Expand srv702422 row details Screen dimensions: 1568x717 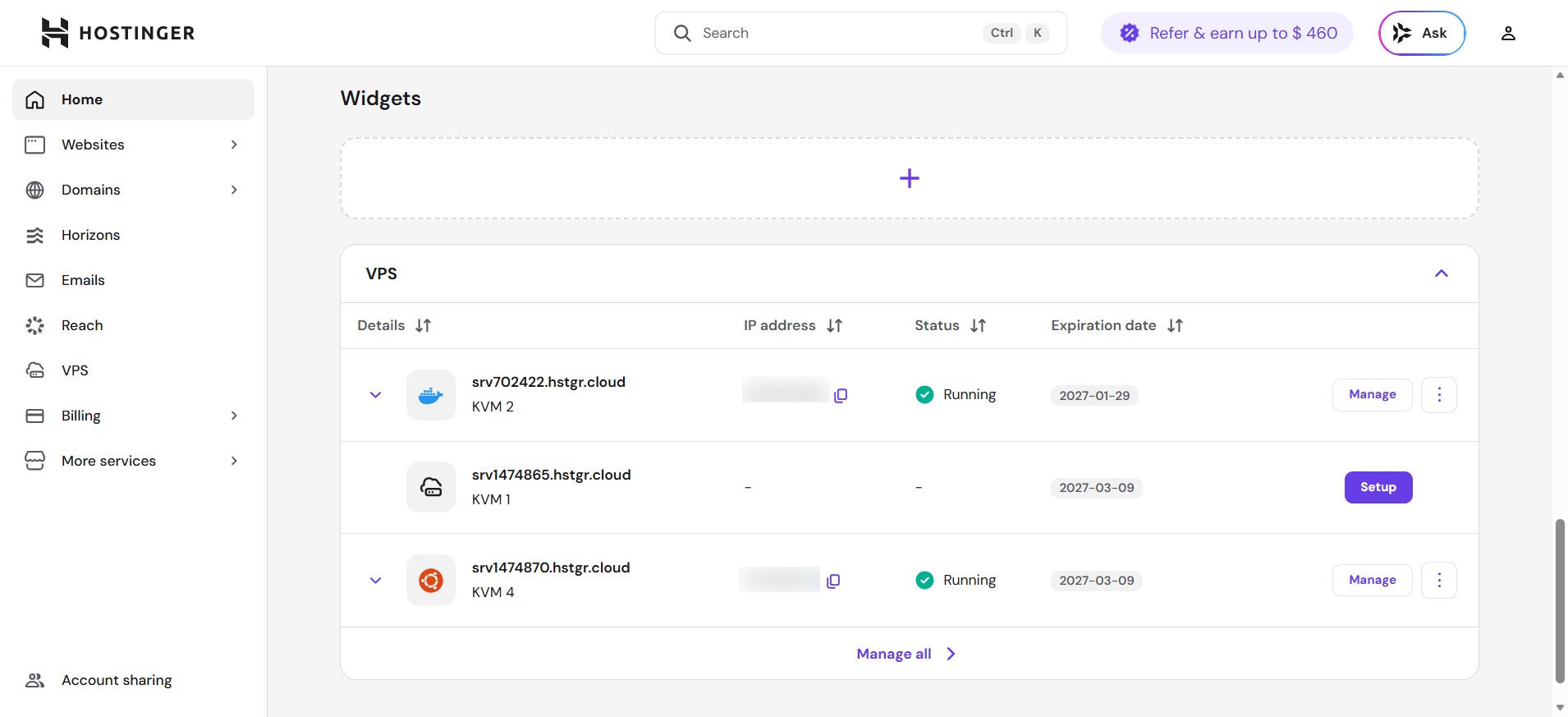375,395
